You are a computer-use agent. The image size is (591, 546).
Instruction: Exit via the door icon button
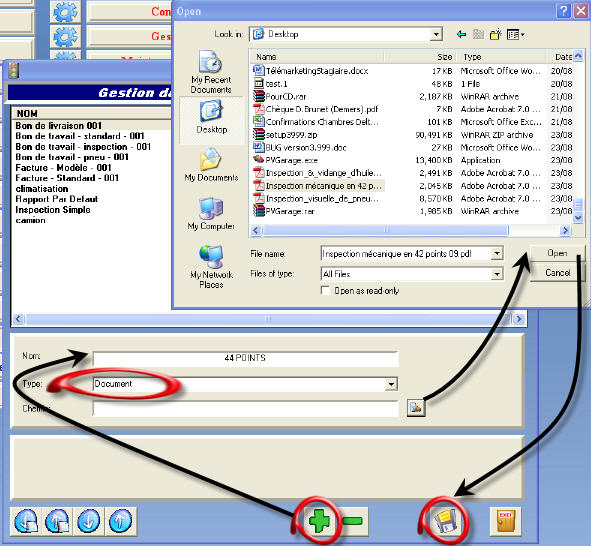[505, 521]
